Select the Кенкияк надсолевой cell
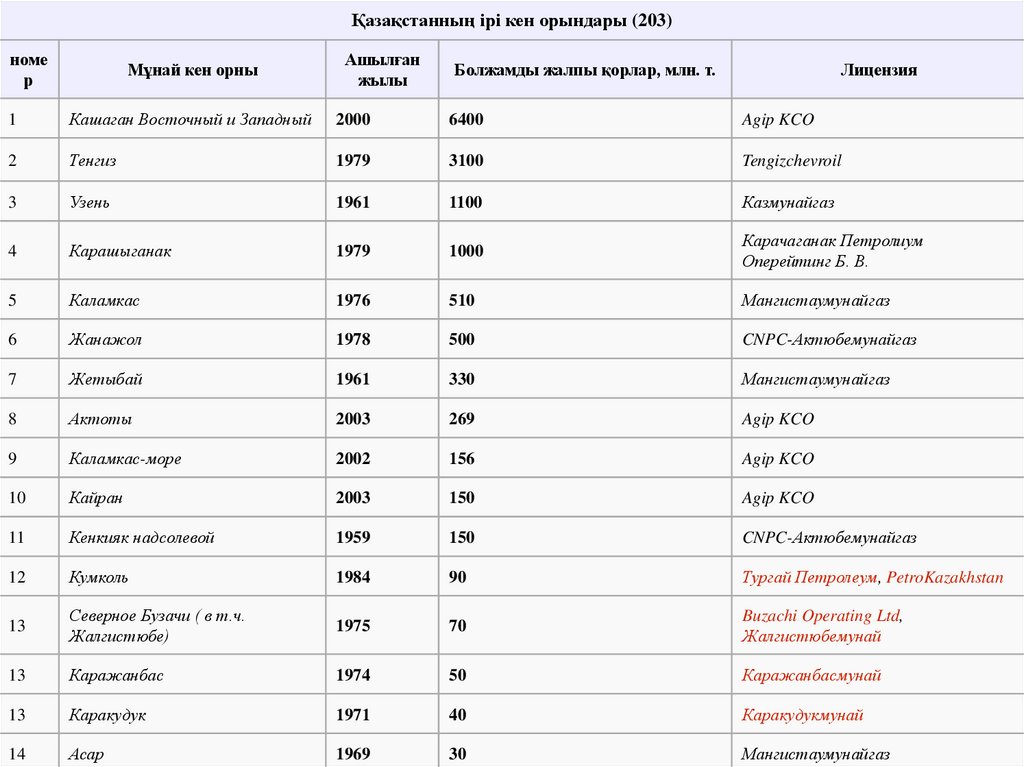The image size is (1024, 767). (x=142, y=538)
